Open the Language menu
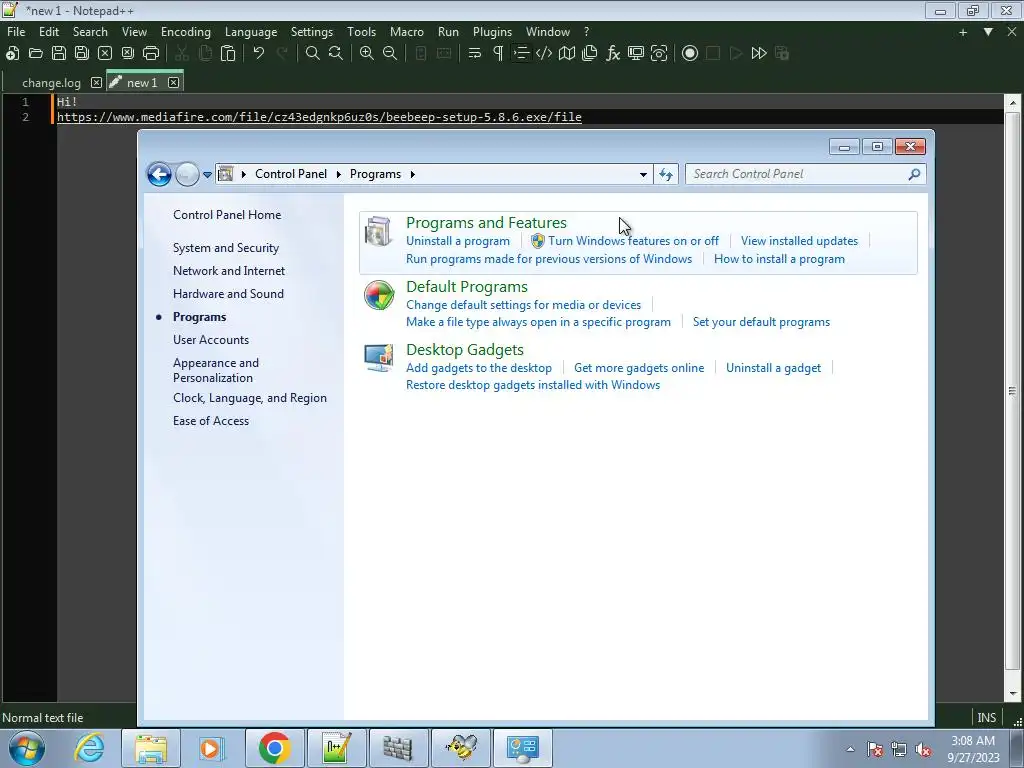Screen dimensions: 1024x768 coord(251,31)
